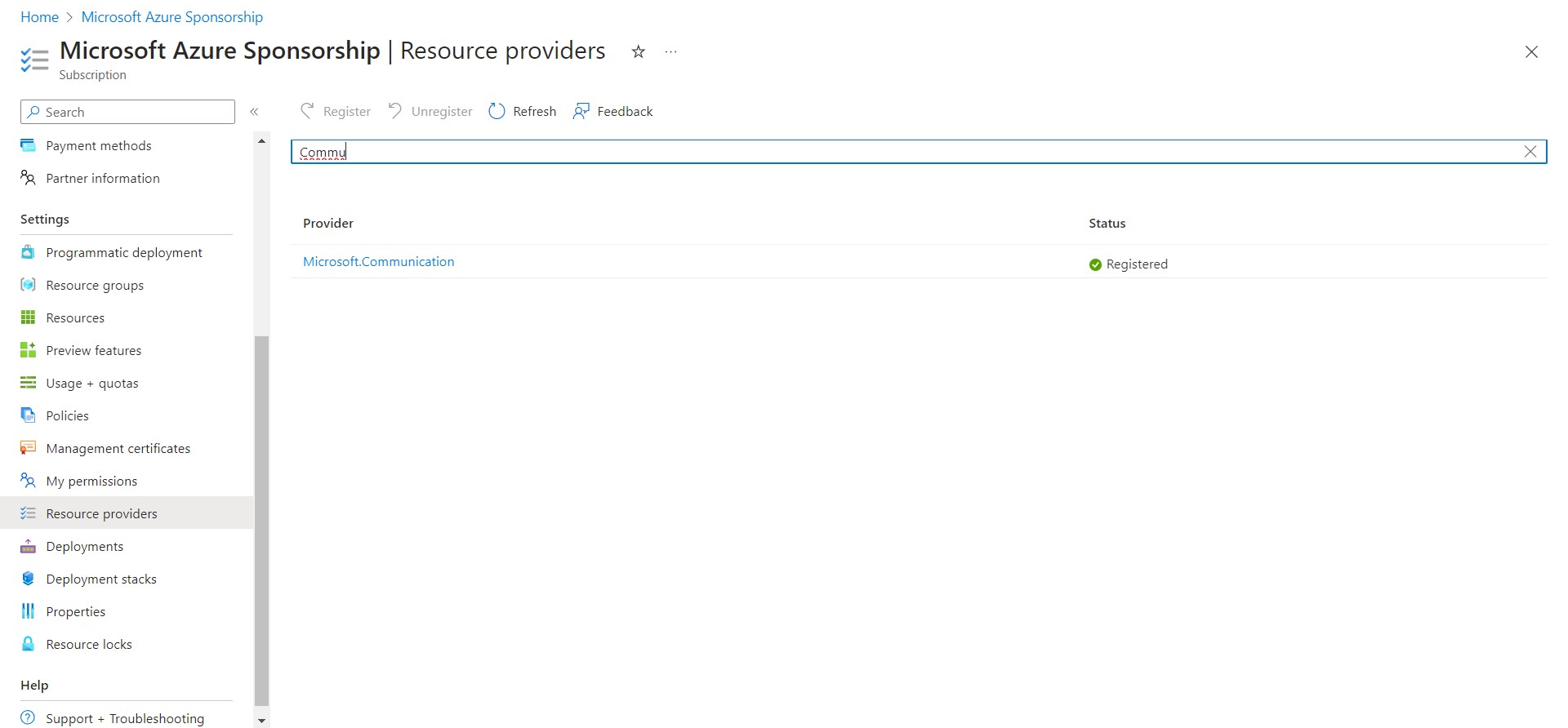The height and width of the screenshot is (728, 1568).
Task: Close the Resource providers blade
Action: [1531, 52]
